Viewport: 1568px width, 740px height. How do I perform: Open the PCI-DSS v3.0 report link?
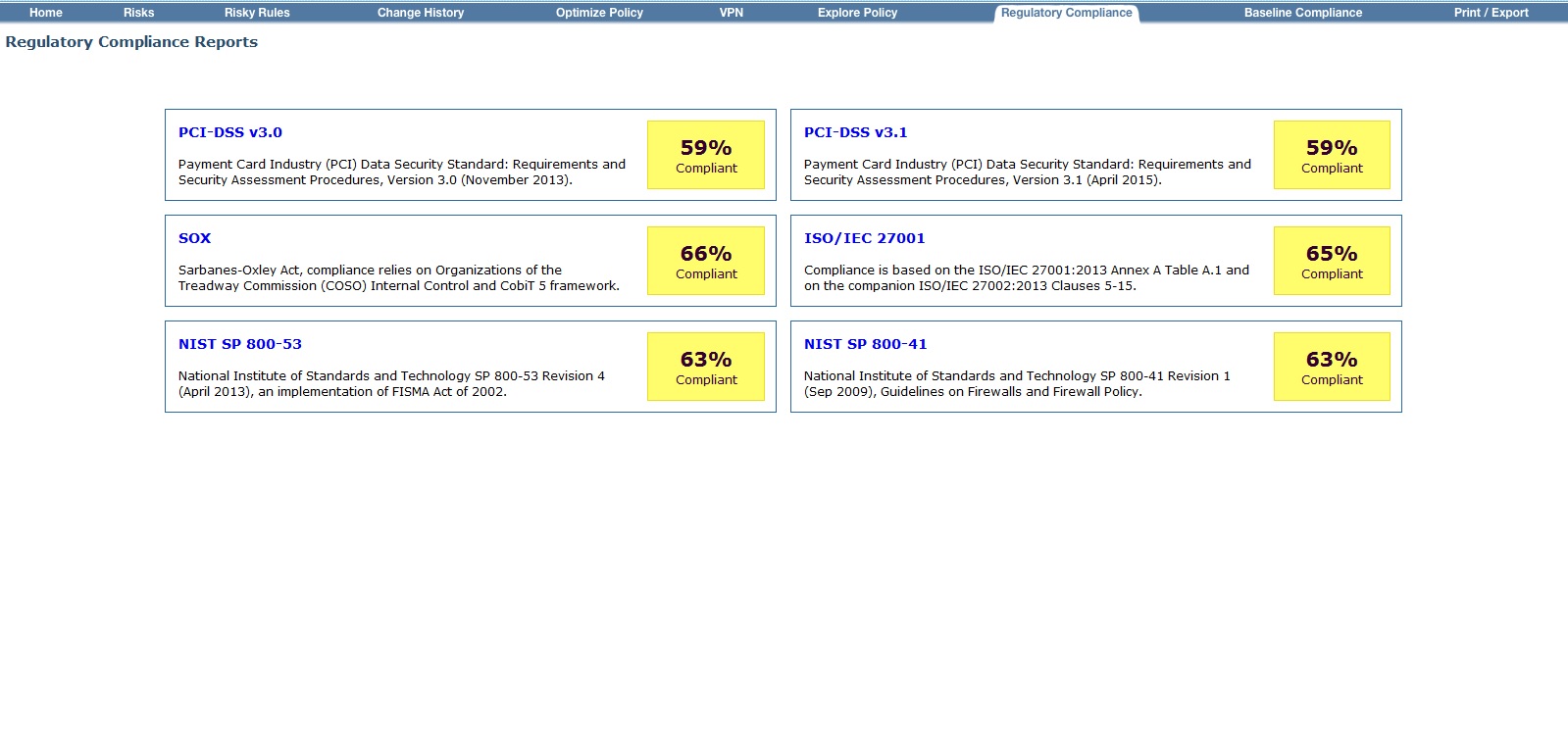pos(230,132)
